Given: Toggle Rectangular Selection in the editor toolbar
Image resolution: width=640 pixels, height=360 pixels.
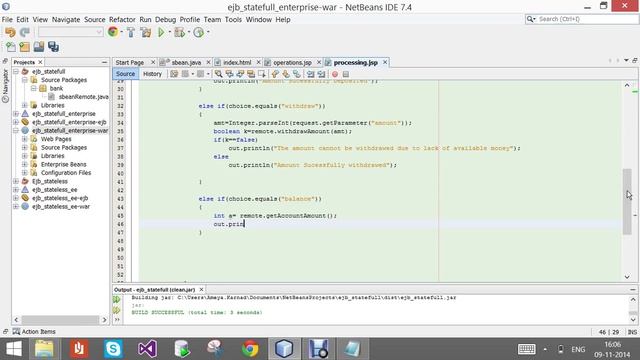Looking at the screenshot, I should click(262, 74).
